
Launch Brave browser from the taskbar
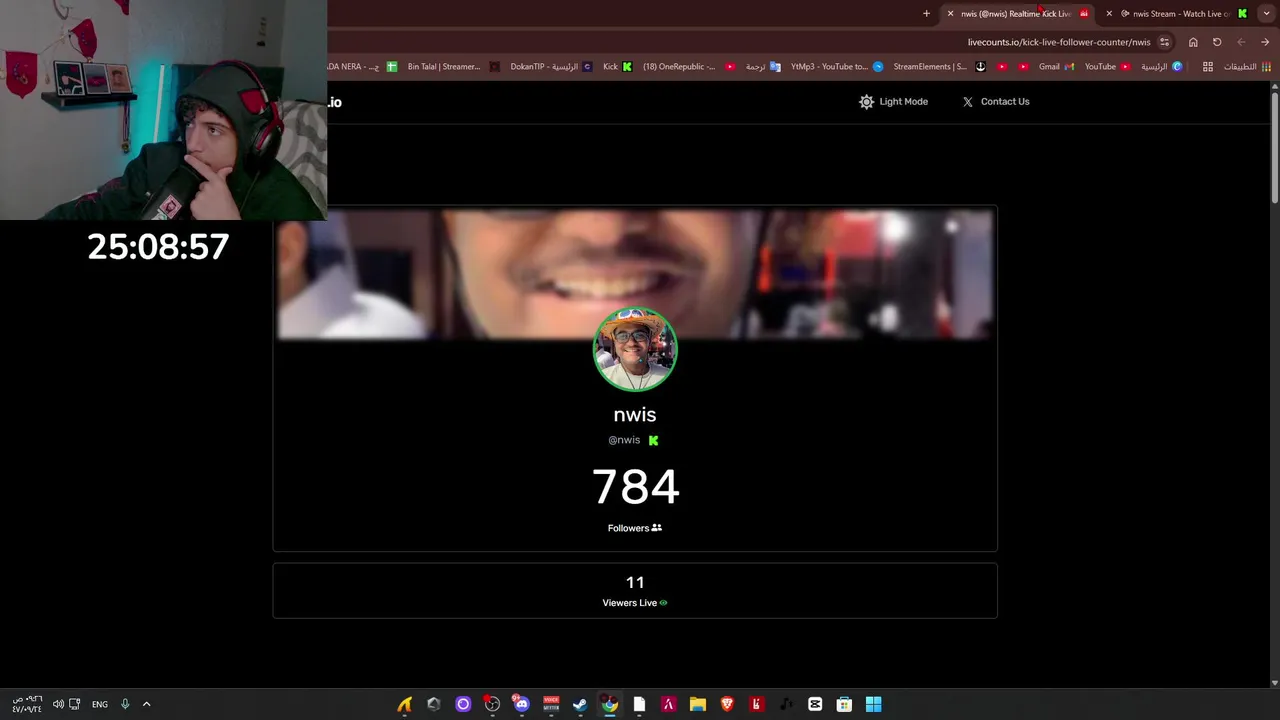coord(727,704)
